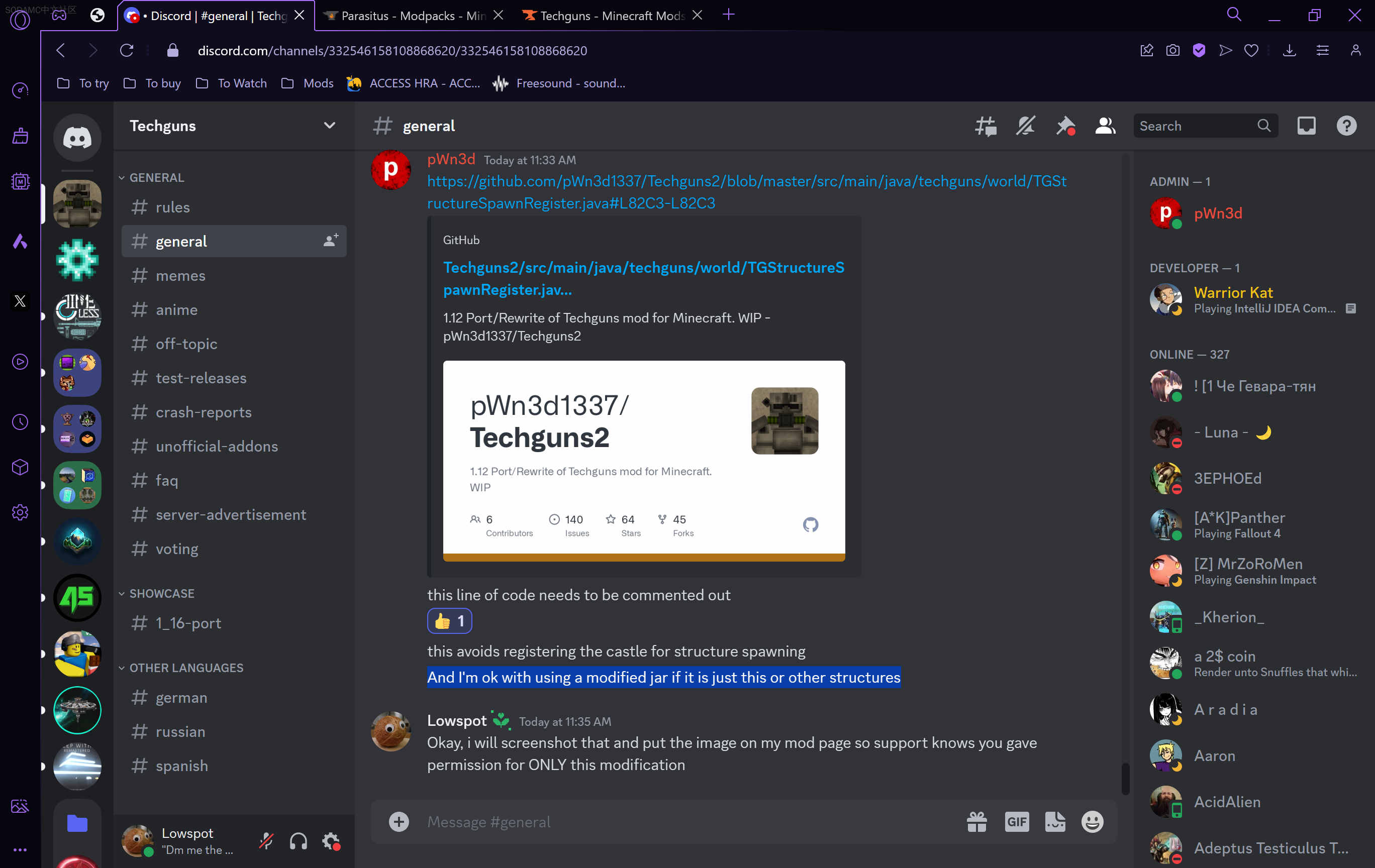1375x868 pixels.
Task: Expand the Techguns server dropdown menu
Action: coord(330,126)
